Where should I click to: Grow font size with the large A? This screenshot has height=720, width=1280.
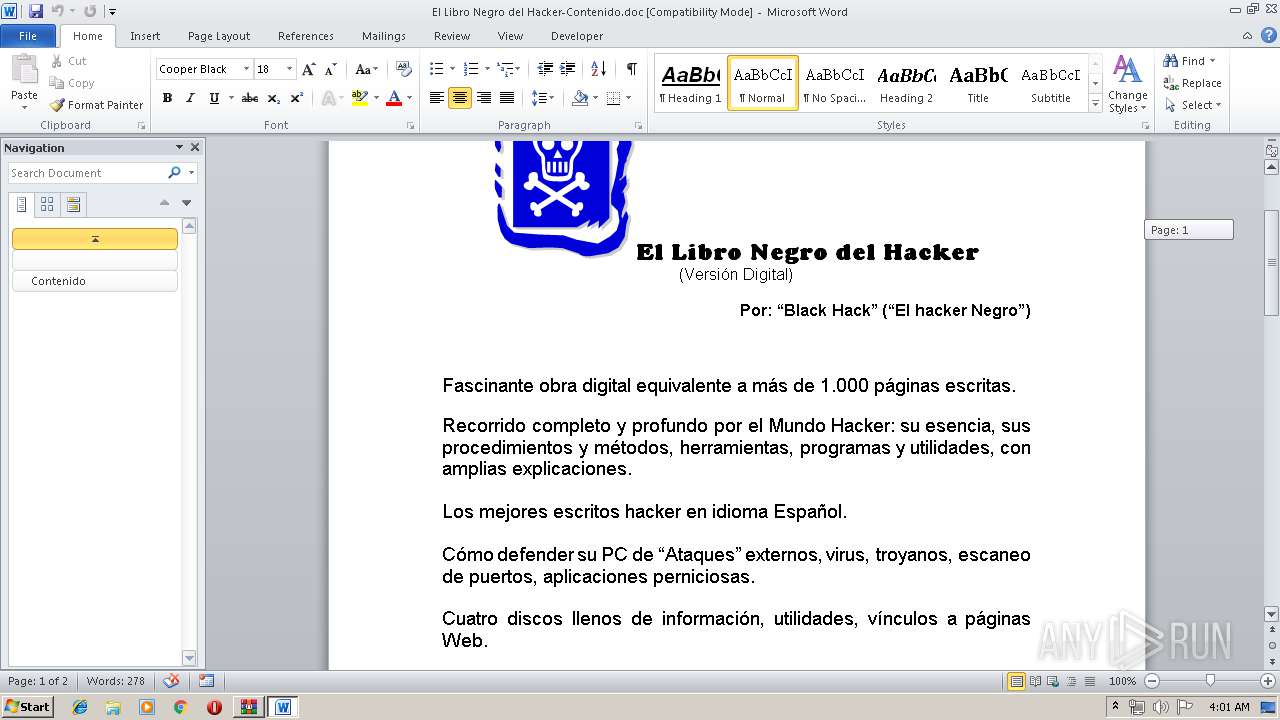(309, 69)
